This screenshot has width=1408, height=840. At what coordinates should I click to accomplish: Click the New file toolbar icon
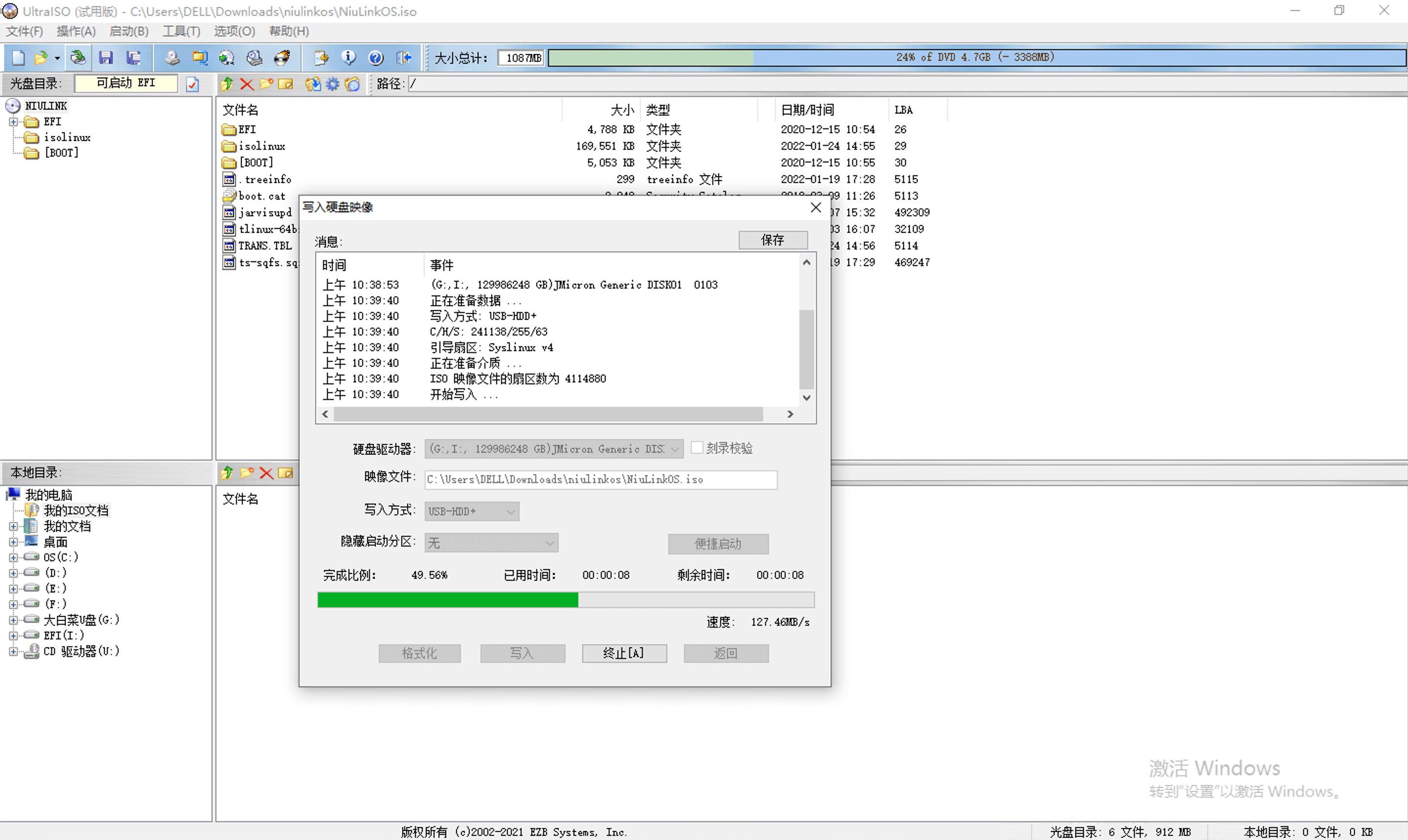pos(18,58)
